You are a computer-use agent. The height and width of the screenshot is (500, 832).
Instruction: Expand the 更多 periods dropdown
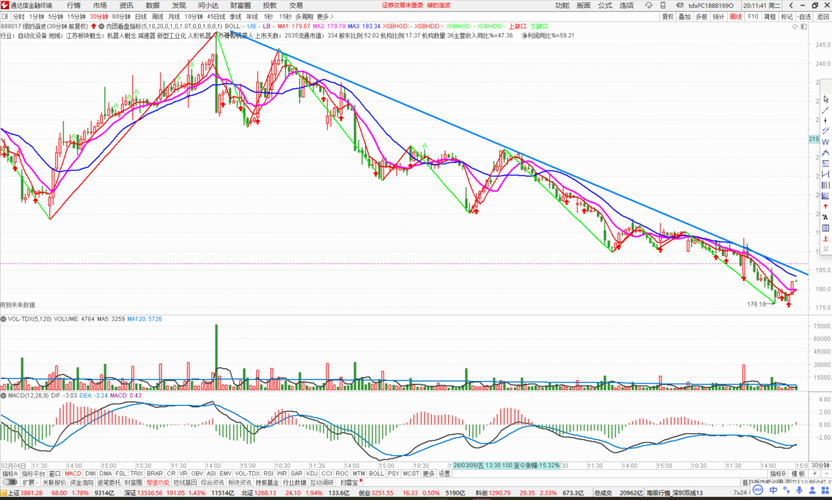325,16
